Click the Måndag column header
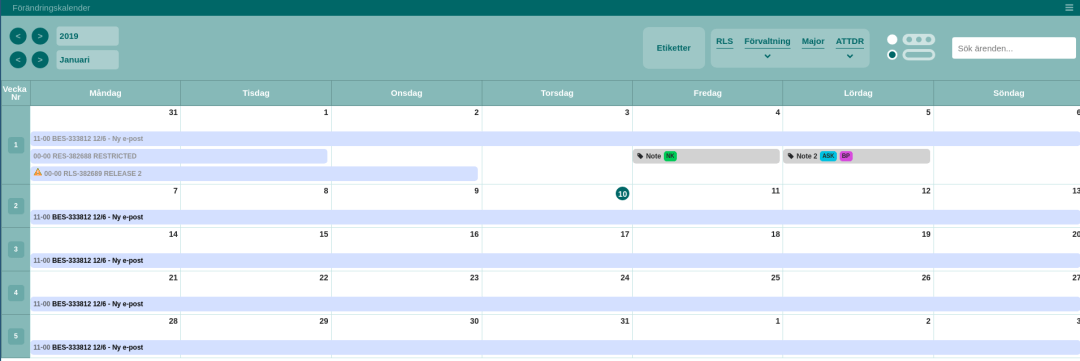 105,93
